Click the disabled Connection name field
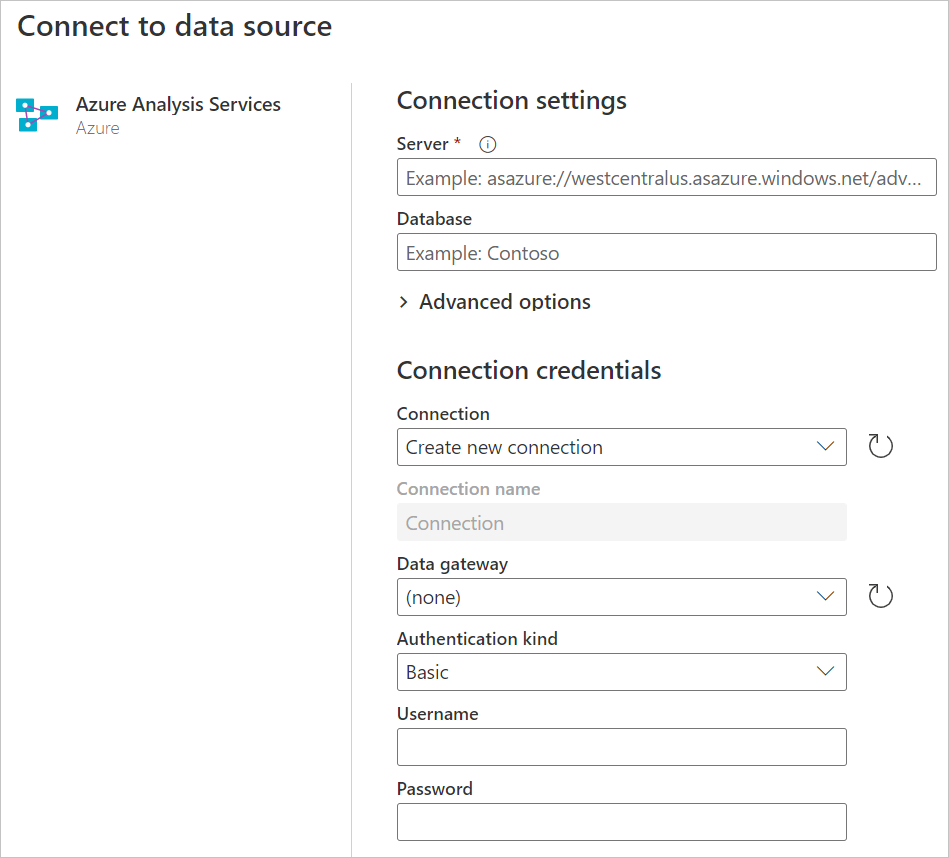This screenshot has width=949, height=858. point(621,523)
